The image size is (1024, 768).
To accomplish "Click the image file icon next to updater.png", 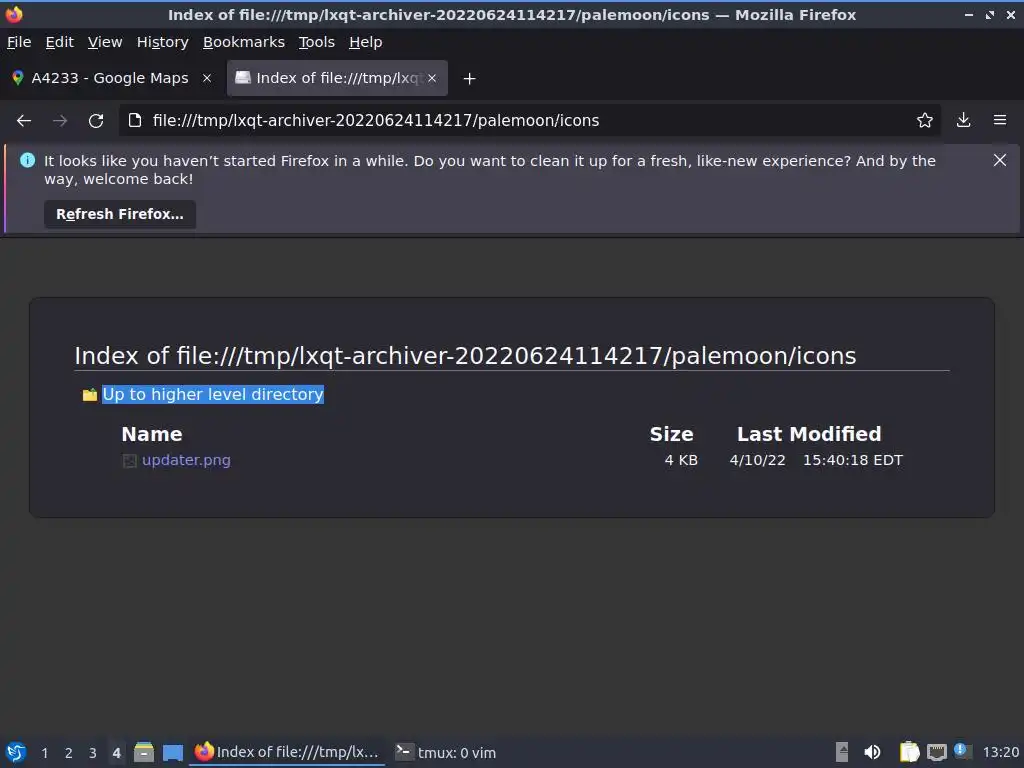I will coord(129,461).
